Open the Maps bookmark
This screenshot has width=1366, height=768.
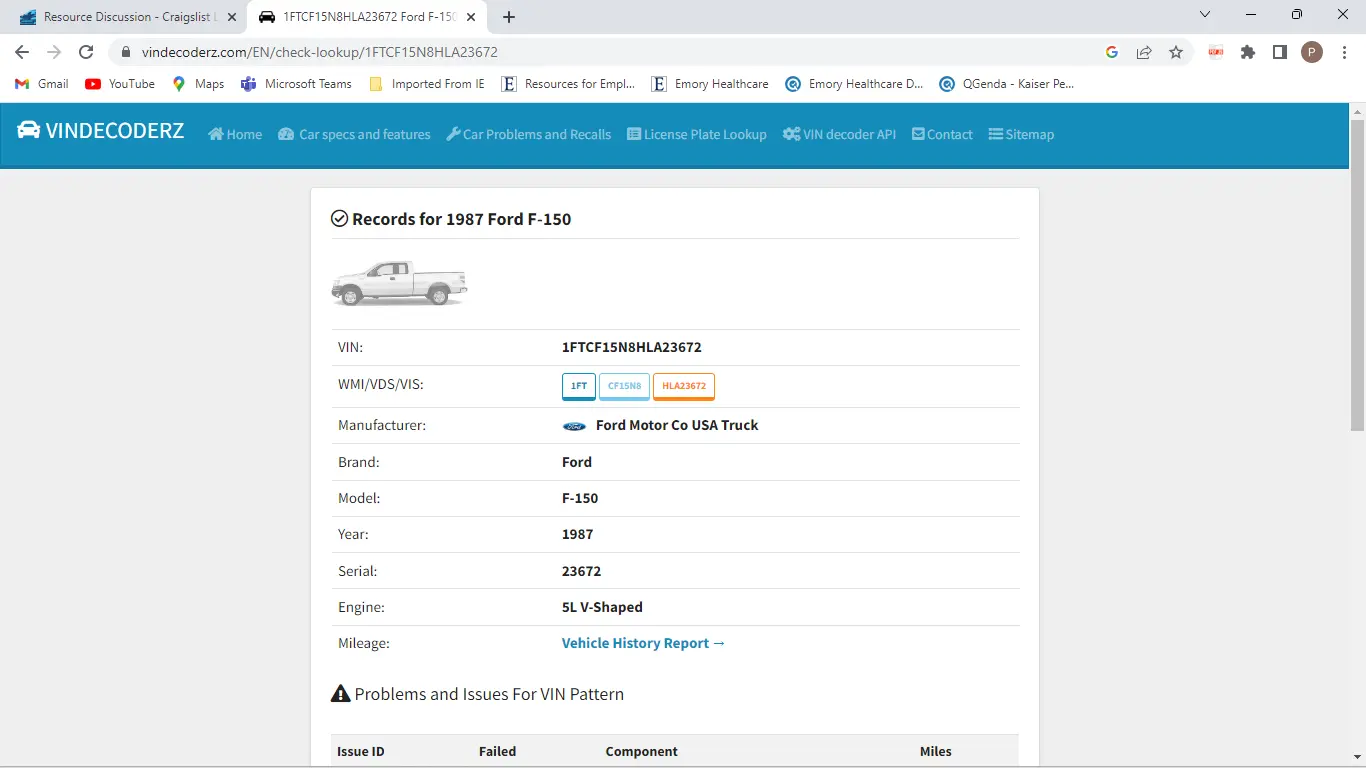[x=198, y=84]
